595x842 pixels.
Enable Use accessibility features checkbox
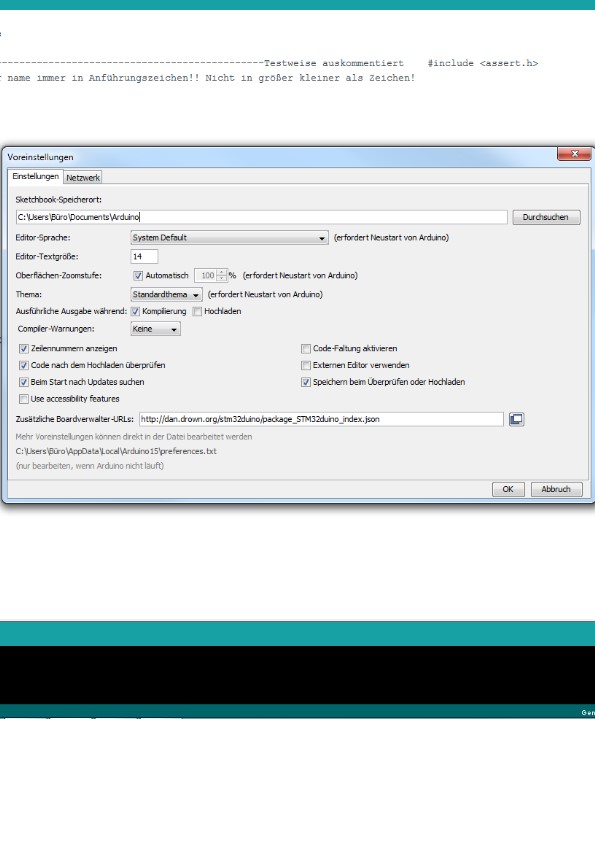pos(24,398)
